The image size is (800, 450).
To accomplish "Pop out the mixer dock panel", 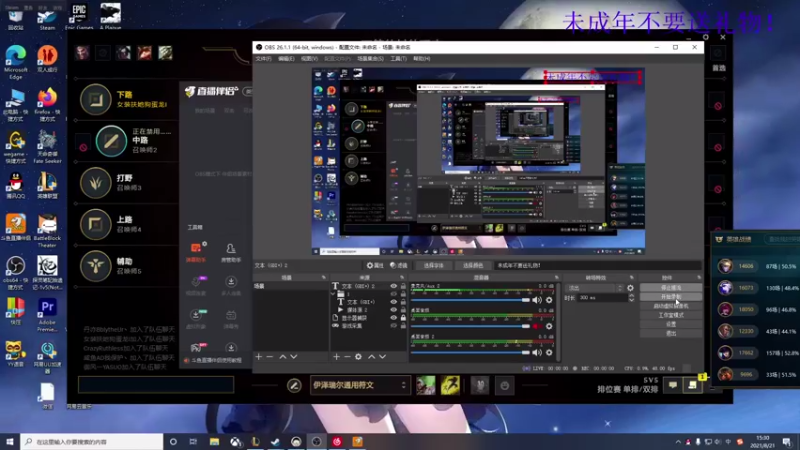I will click(x=556, y=278).
